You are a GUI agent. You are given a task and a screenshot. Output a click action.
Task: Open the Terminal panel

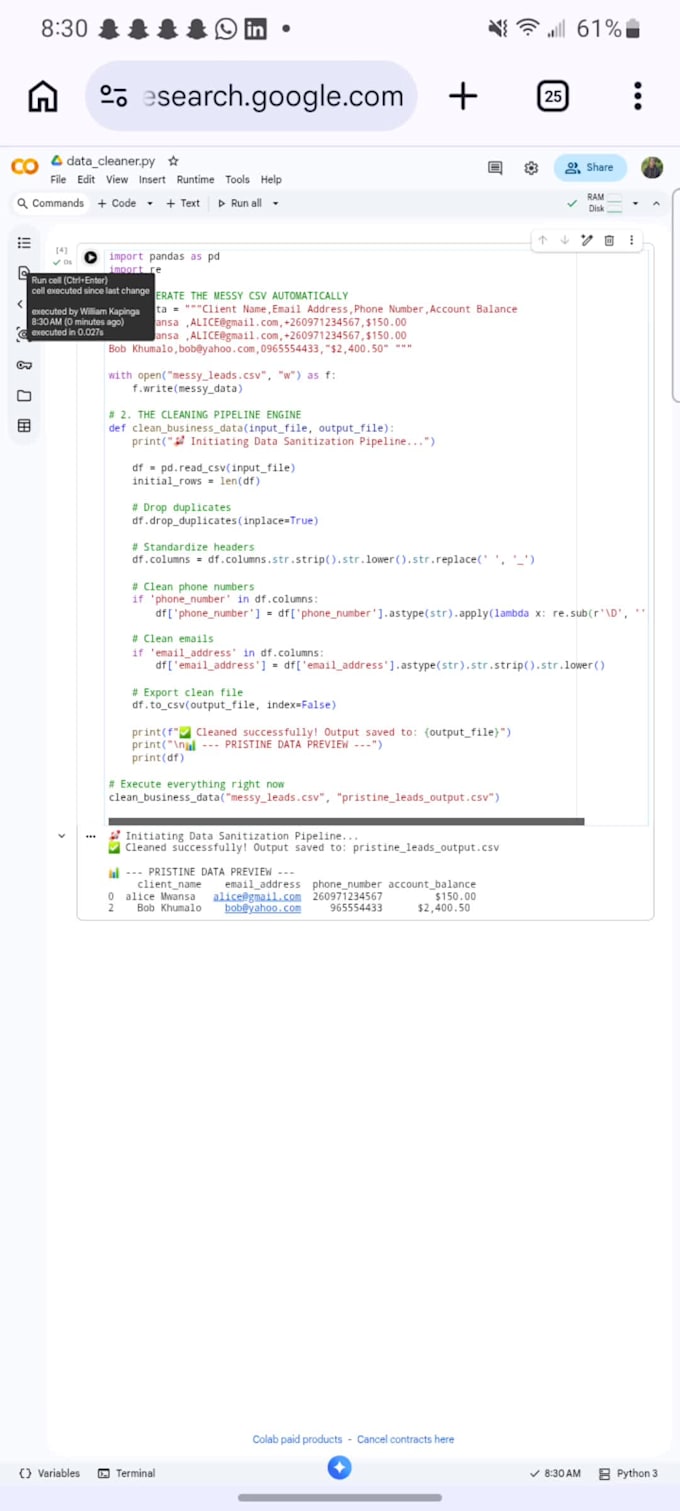(x=127, y=1474)
